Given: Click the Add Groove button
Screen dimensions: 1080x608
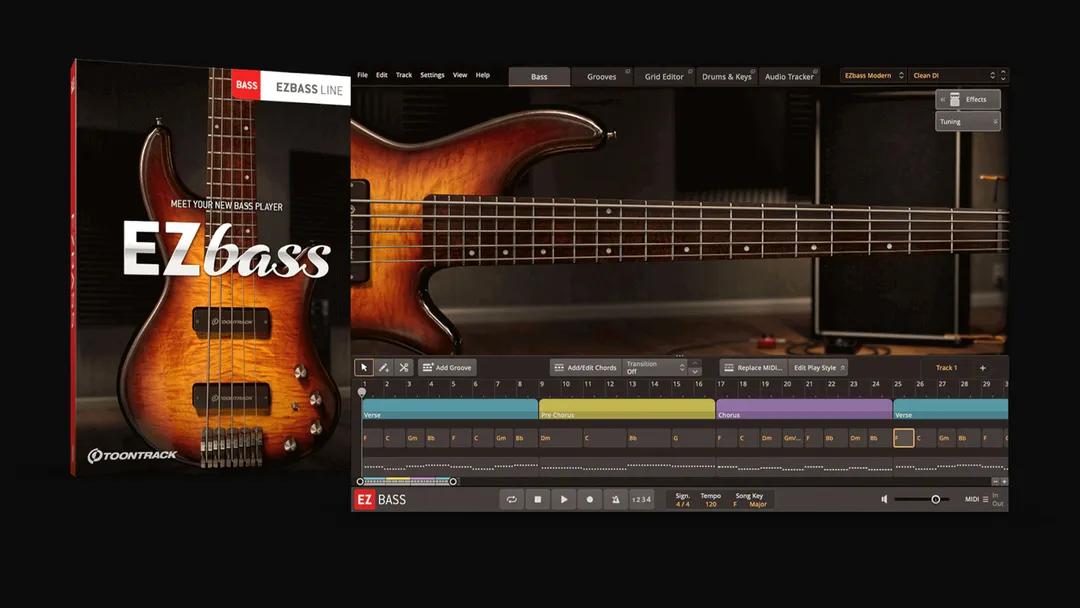Looking at the screenshot, I should (447, 368).
